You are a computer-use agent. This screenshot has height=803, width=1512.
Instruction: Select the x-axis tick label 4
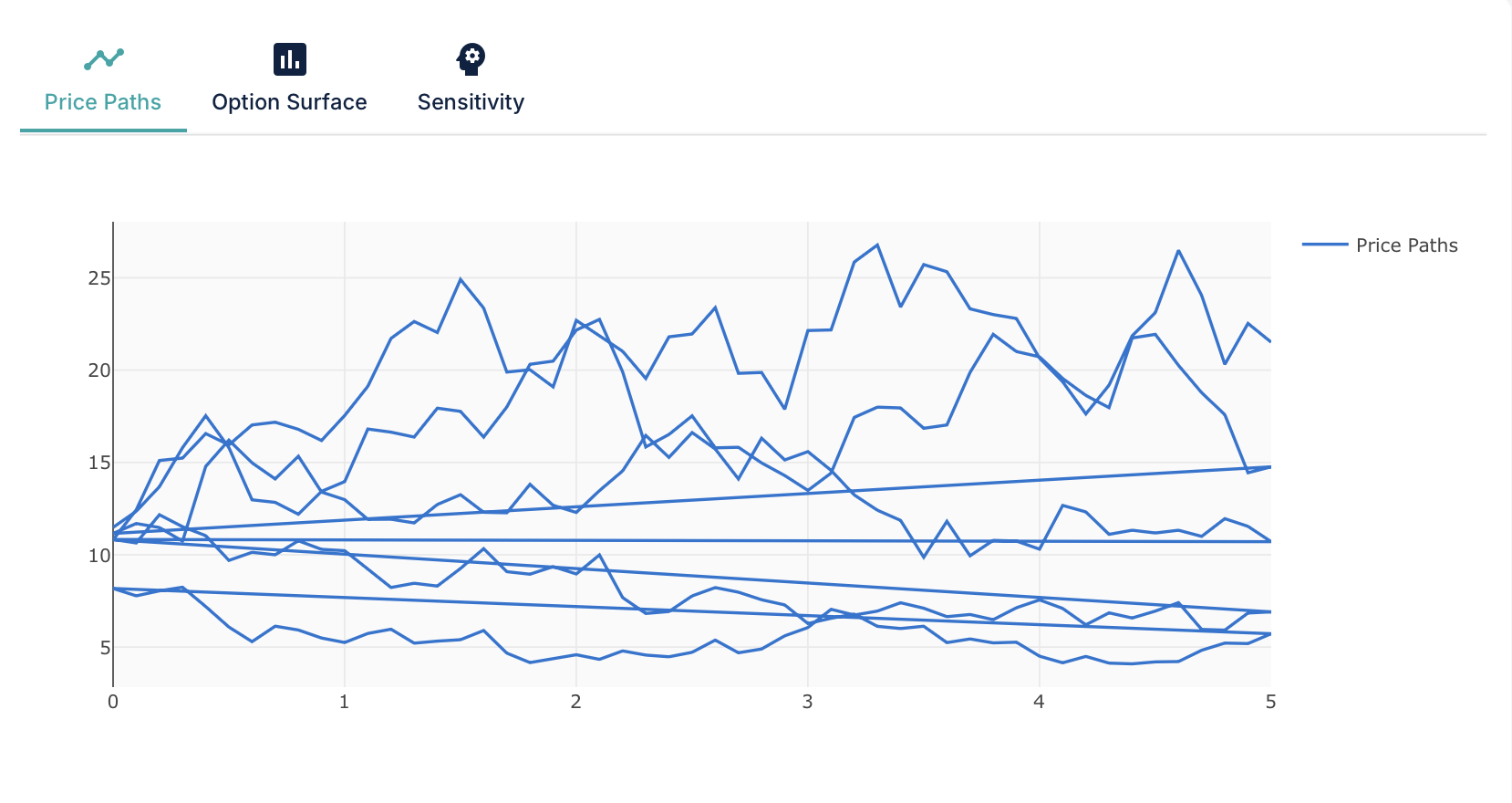pos(1039,702)
